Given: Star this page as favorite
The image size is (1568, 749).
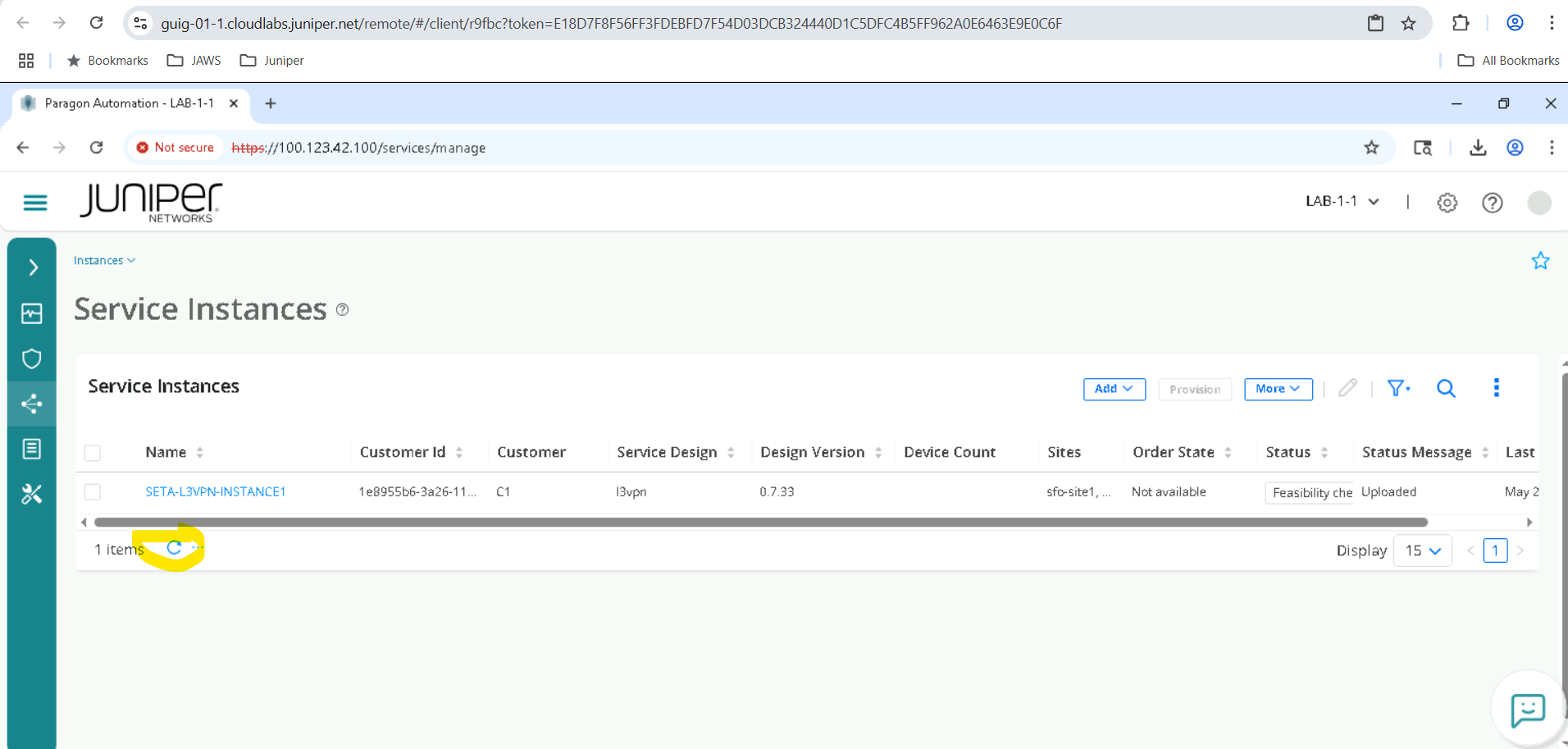Looking at the screenshot, I should 1540,261.
